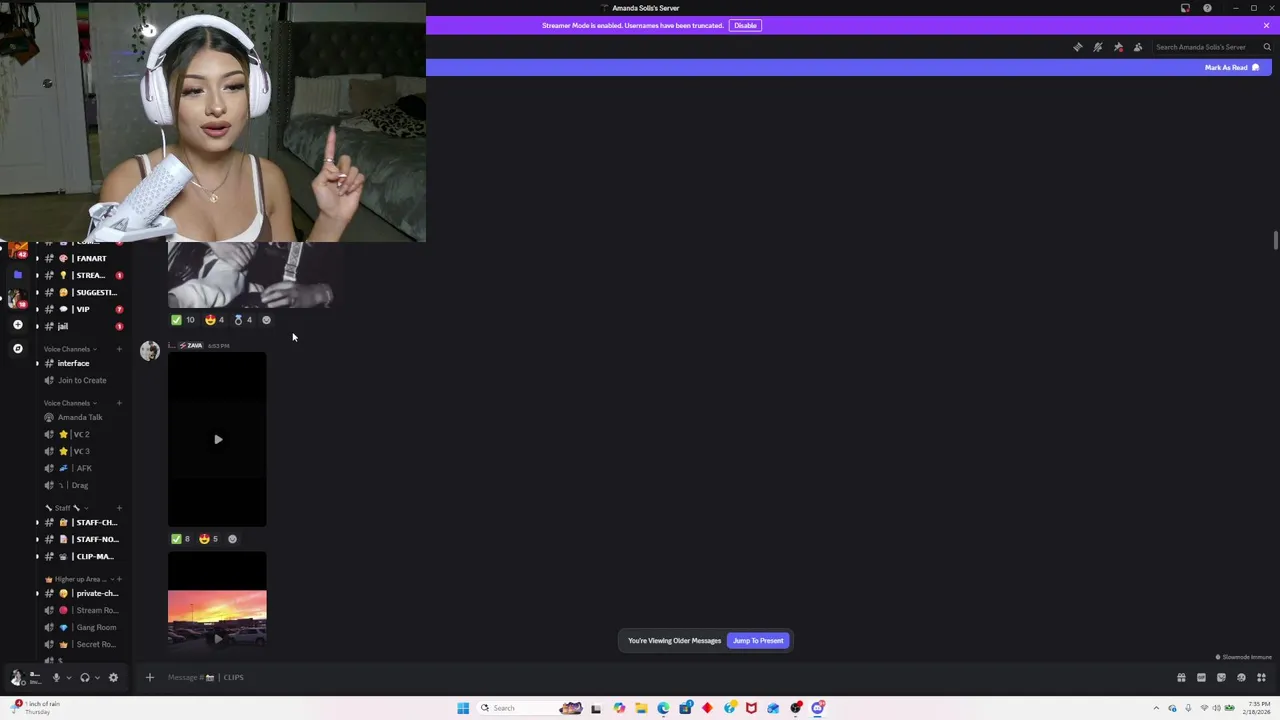Collapse the second Voice Channels category
The height and width of the screenshot is (720, 1280).
70,403
